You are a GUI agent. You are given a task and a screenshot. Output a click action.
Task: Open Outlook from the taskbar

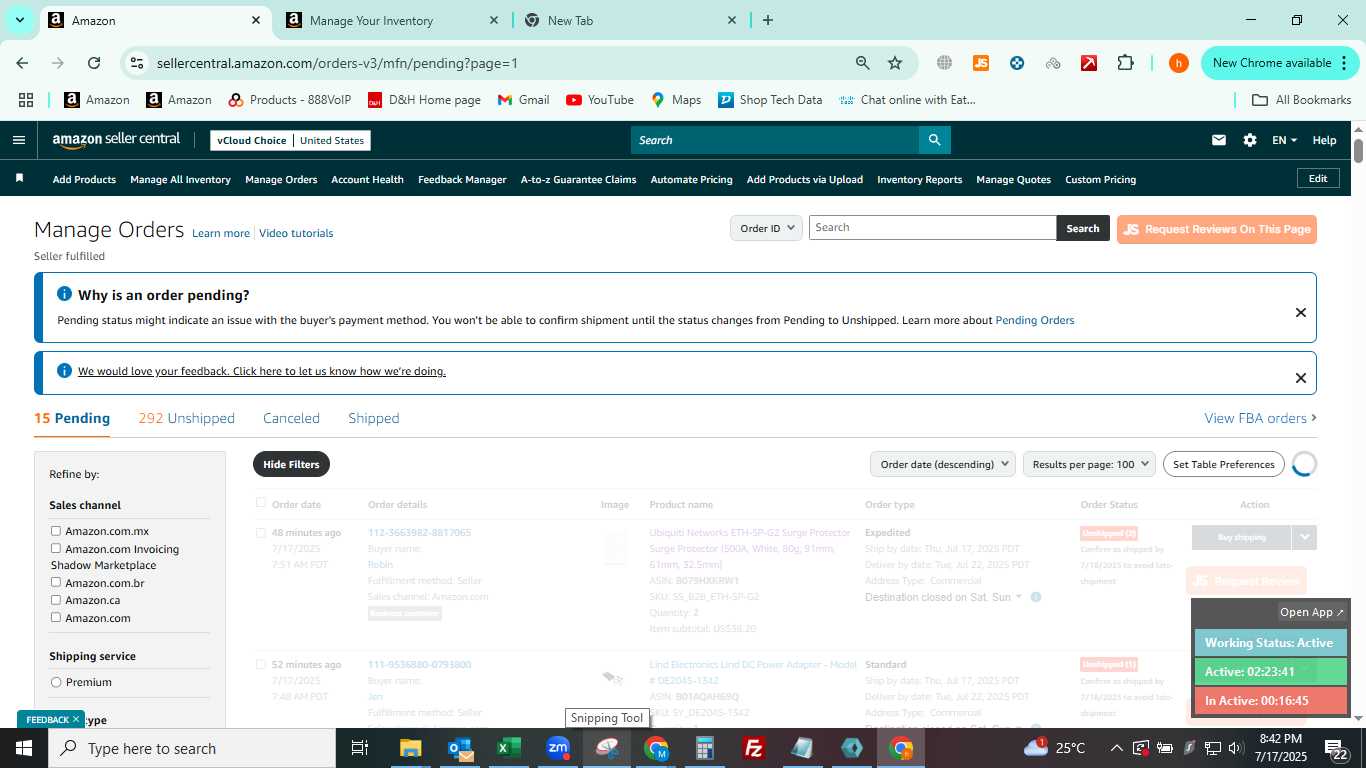tap(460, 748)
